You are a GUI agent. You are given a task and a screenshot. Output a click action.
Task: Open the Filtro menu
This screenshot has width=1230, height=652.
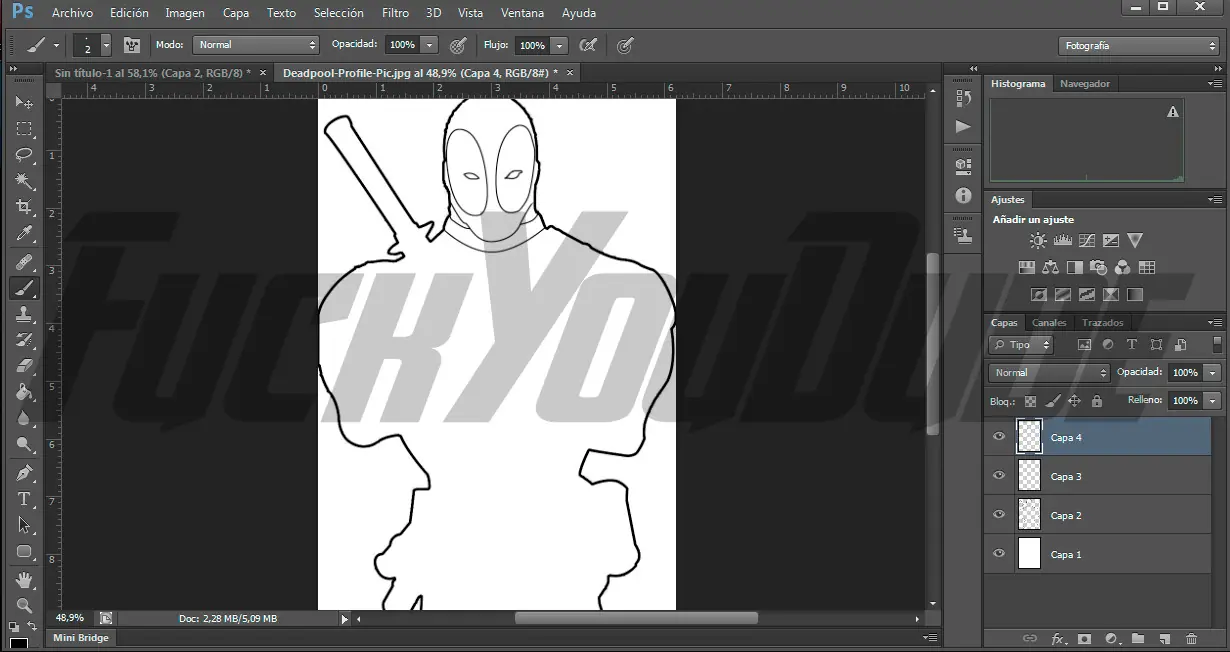[x=395, y=13]
